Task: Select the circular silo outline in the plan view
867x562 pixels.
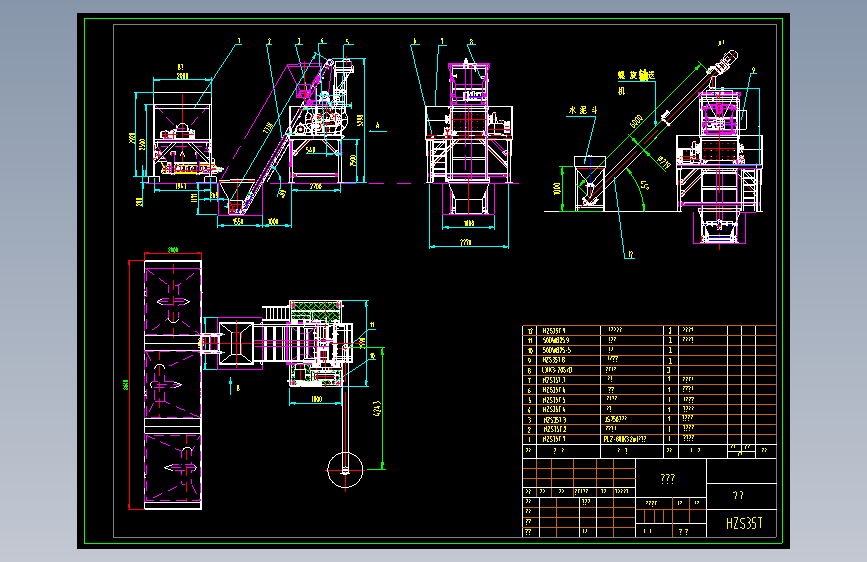Action: point(345,470)
